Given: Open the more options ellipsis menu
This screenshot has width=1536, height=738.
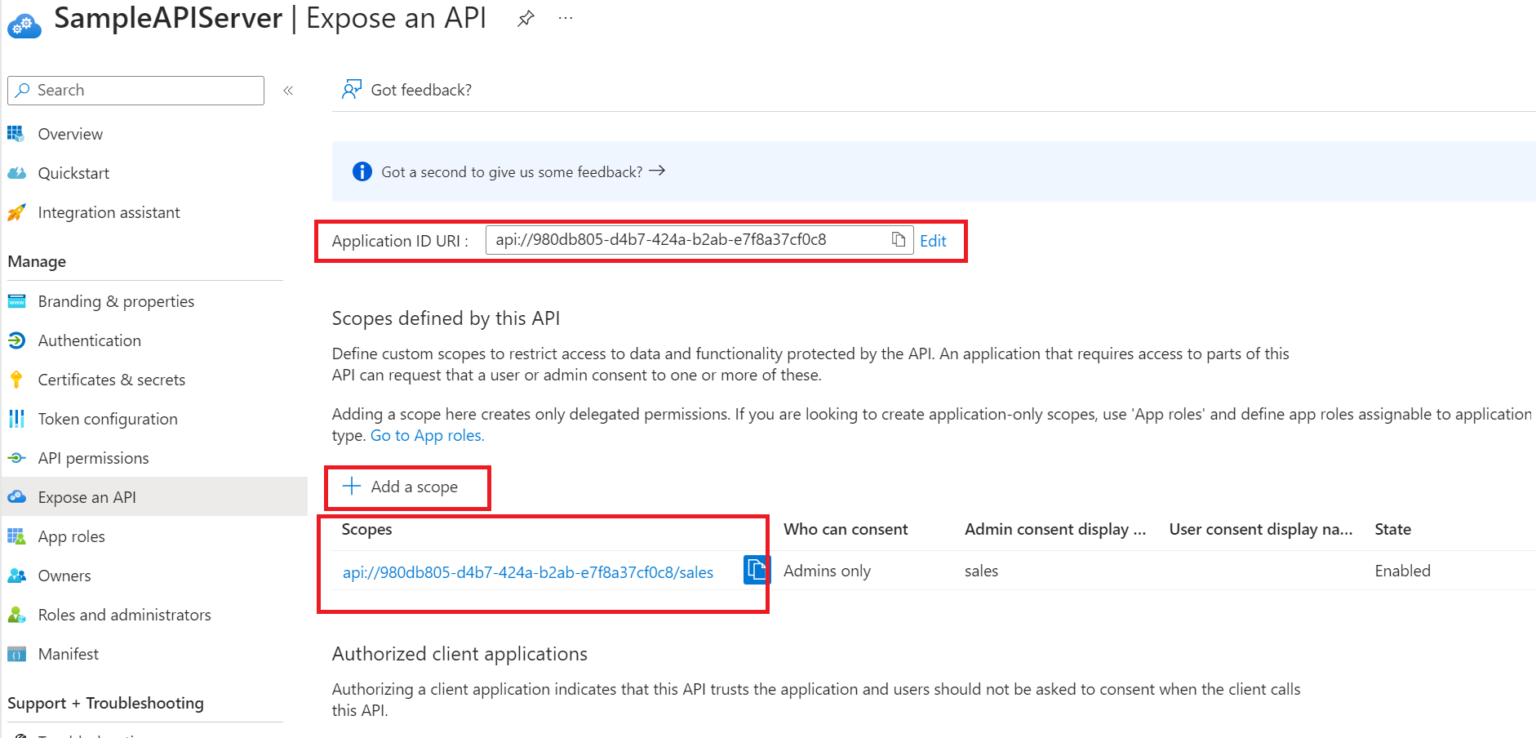Looking at the screenshot, I should (x=565, y=17).
